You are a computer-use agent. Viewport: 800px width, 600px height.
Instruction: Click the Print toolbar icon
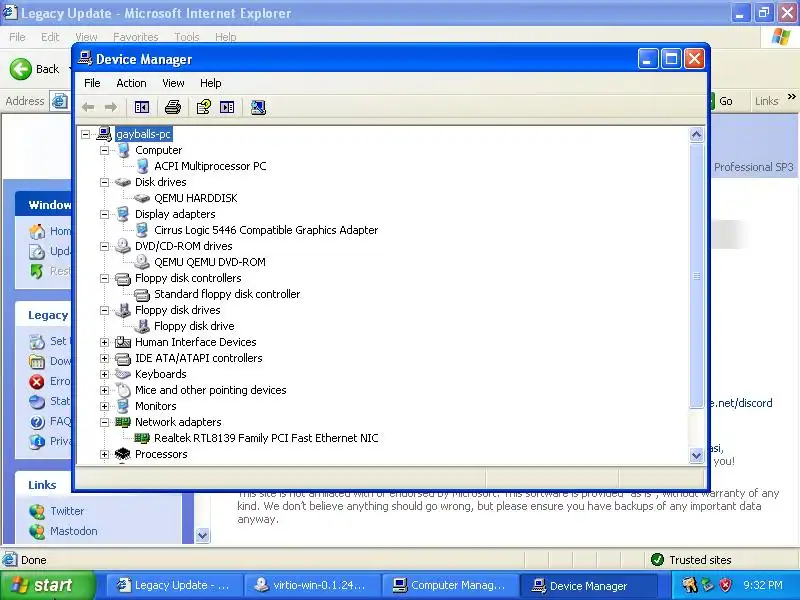(173, 107)
